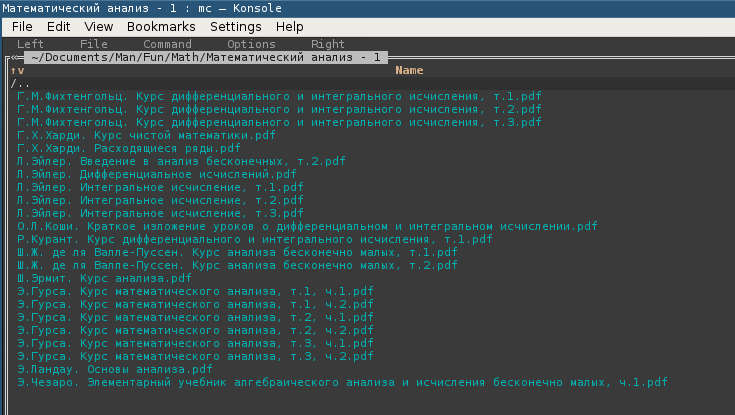This screenshot has width=735, height=415.
Task: Go to parent directory '/..' entry
Action: 21,83
